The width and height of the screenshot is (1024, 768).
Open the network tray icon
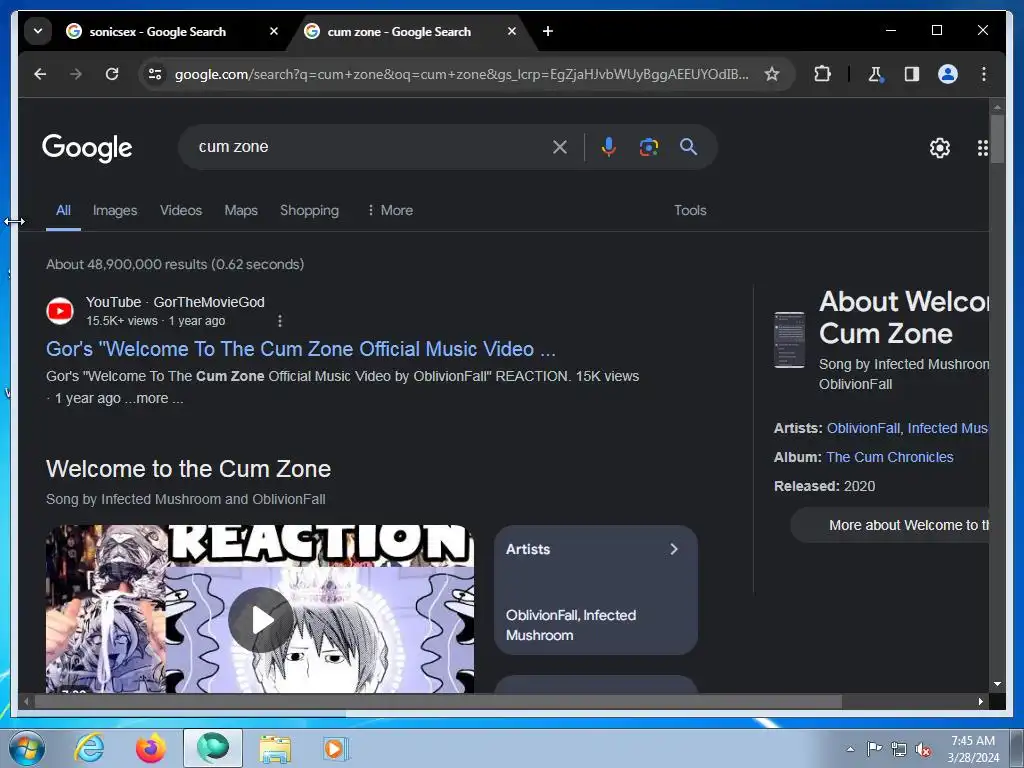pyautogui.click(x=899, y=749)
